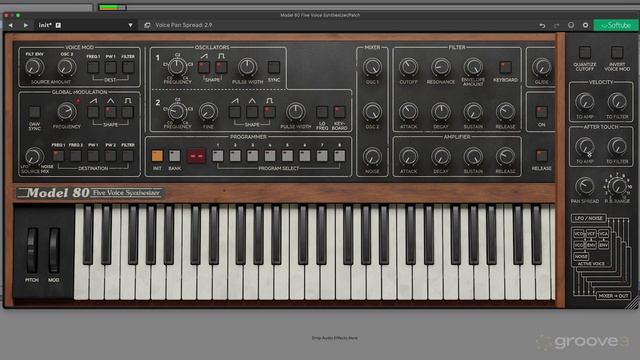
Task: Go to next preset arrow
Action: point(26,25)
